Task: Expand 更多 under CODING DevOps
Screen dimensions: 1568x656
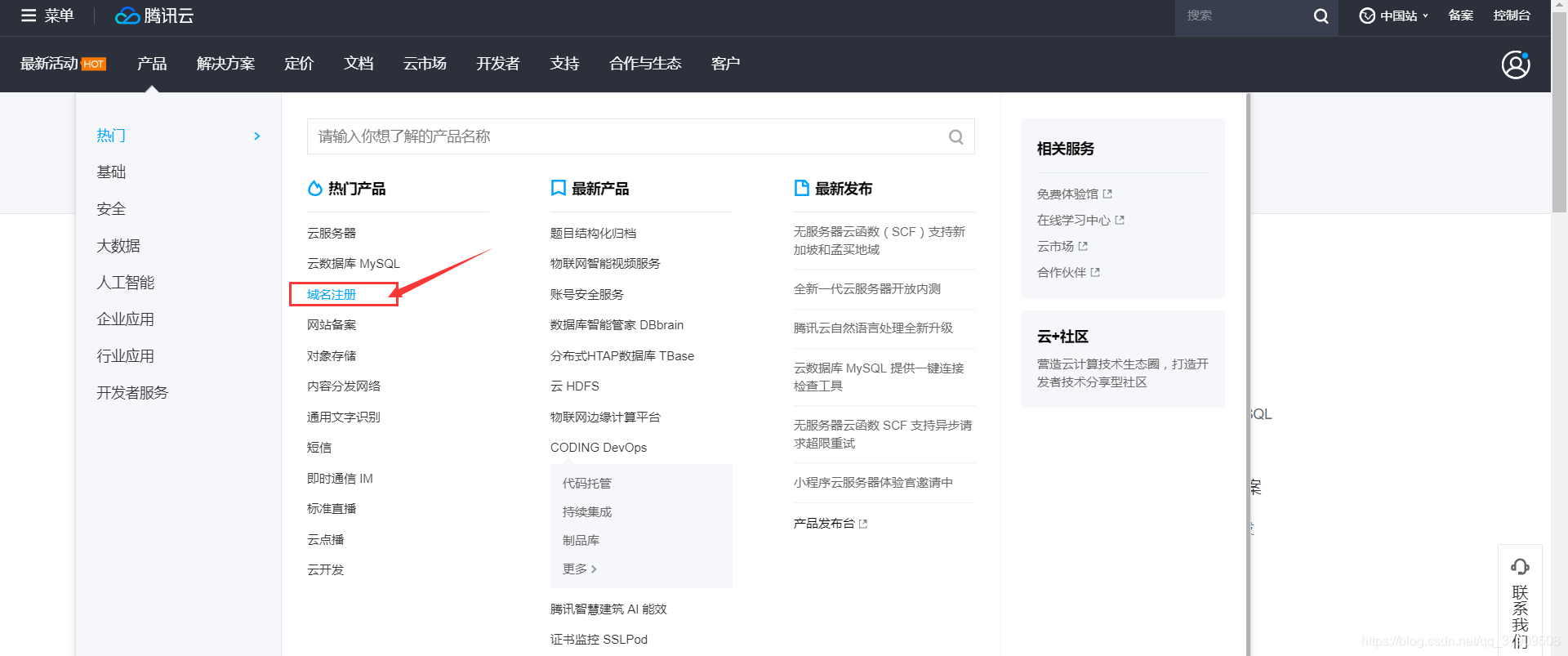Action: [x=579, y=569]
